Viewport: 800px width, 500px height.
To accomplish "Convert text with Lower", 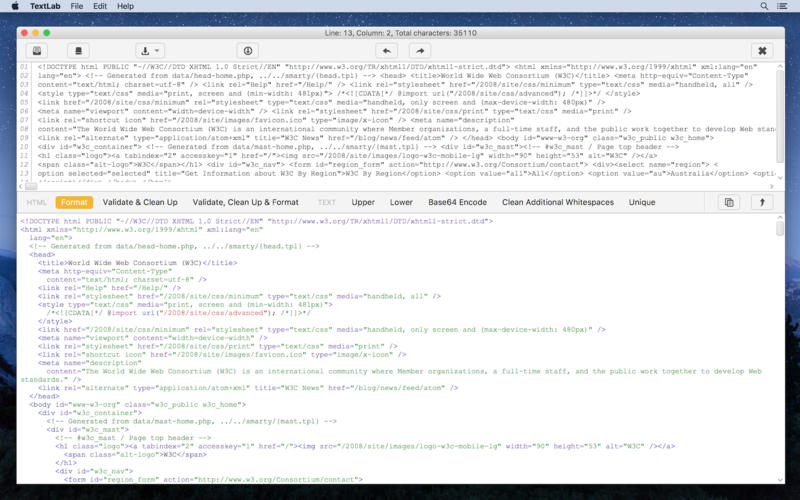I will pos(401,202).
